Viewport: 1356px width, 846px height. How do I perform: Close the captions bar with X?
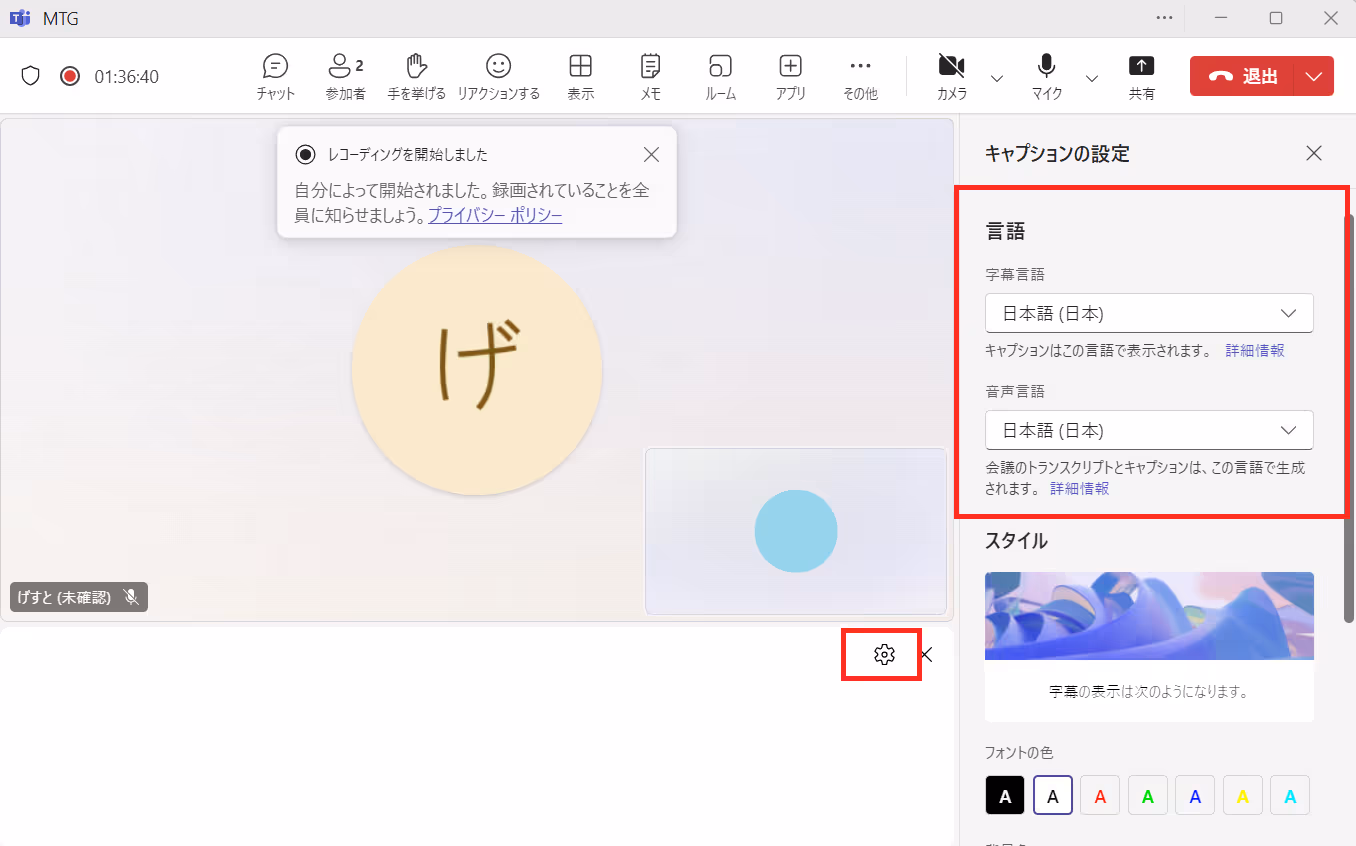coord(926,655)
